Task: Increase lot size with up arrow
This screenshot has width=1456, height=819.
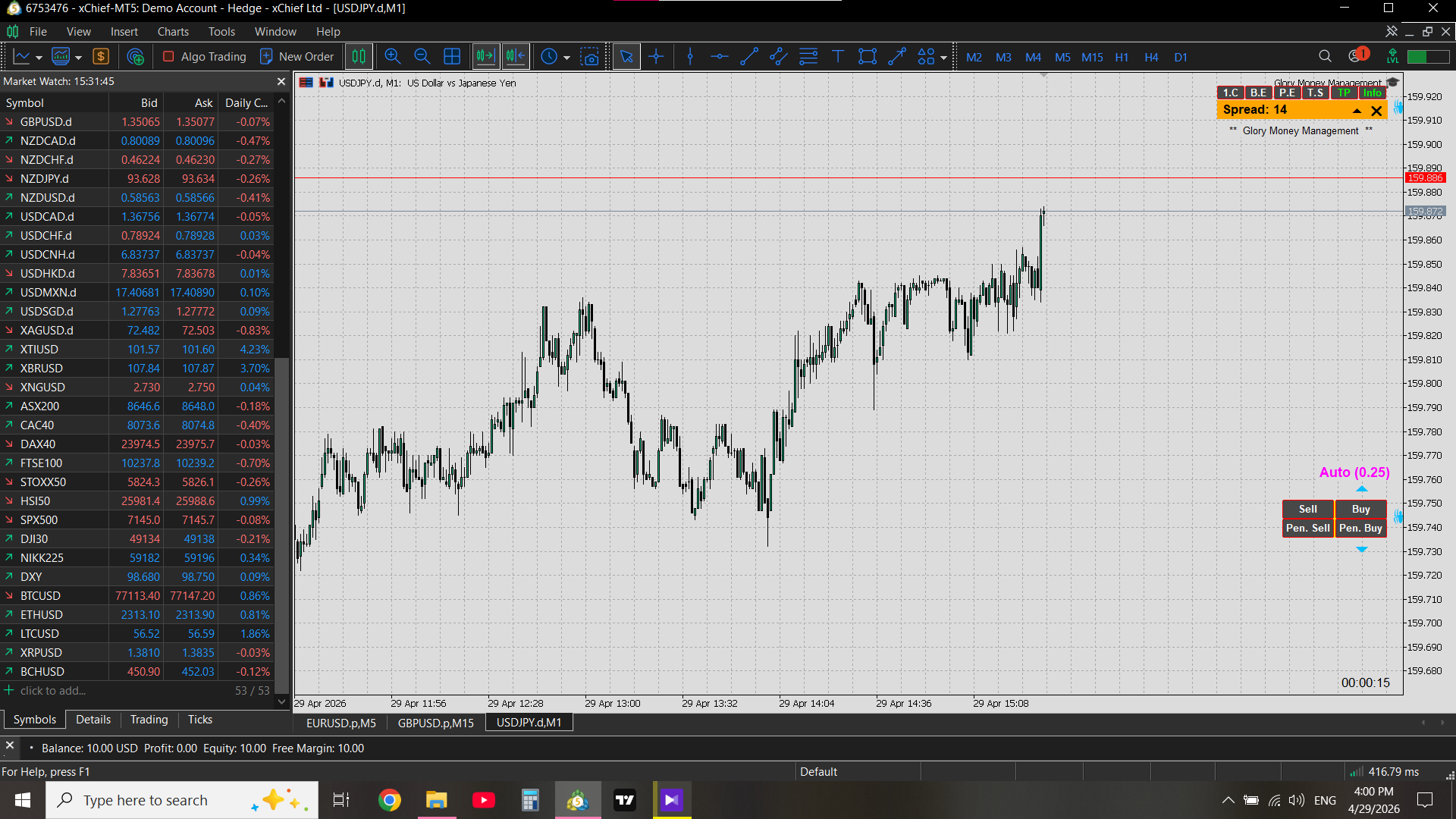Action: pyautogui.click(x=1362, y=489)
